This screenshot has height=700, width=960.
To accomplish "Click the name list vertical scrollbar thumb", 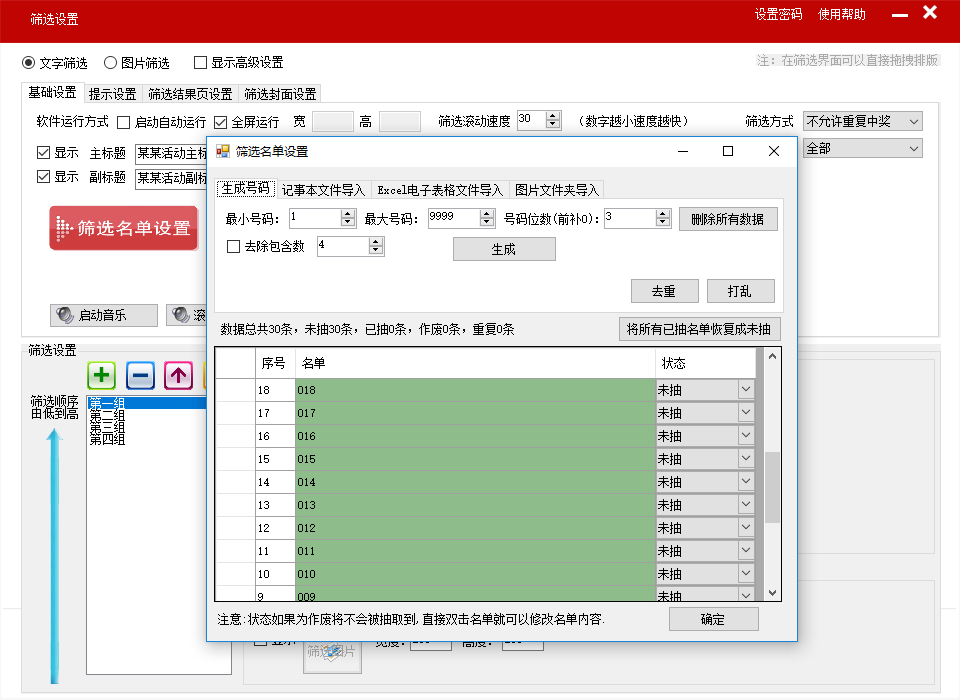I will [771, 486].
